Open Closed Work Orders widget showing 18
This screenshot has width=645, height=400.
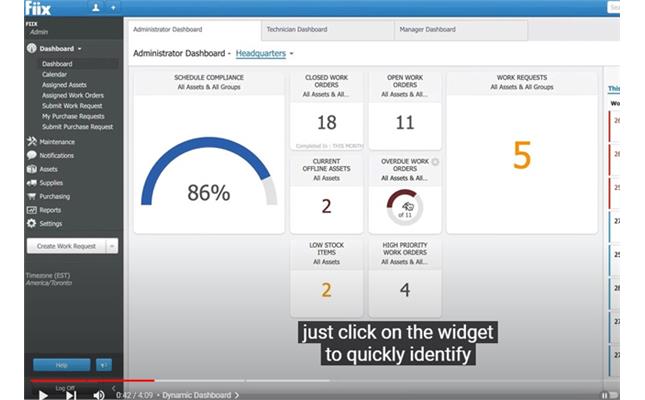tap(327, 111)
